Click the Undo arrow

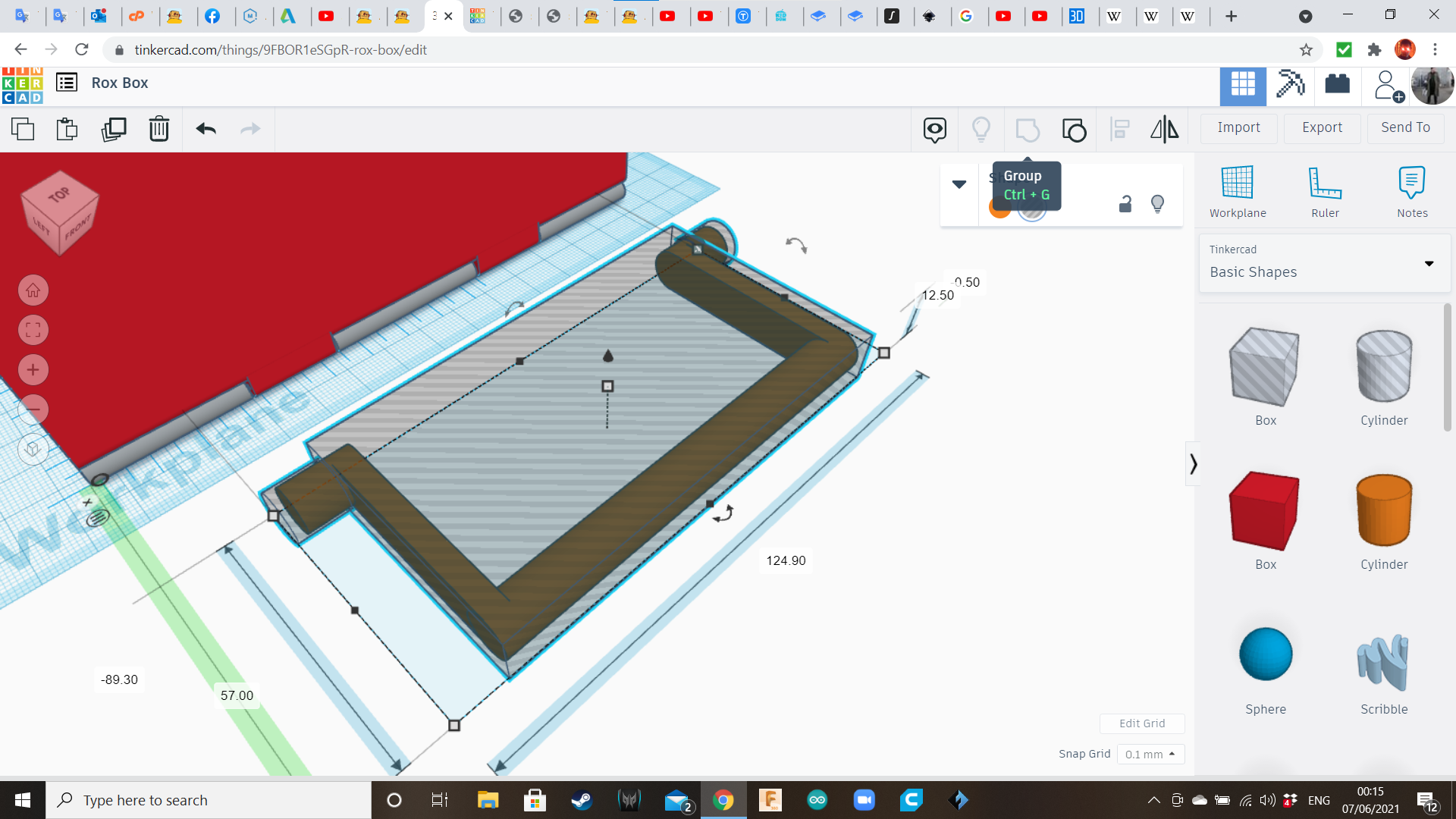206,130
